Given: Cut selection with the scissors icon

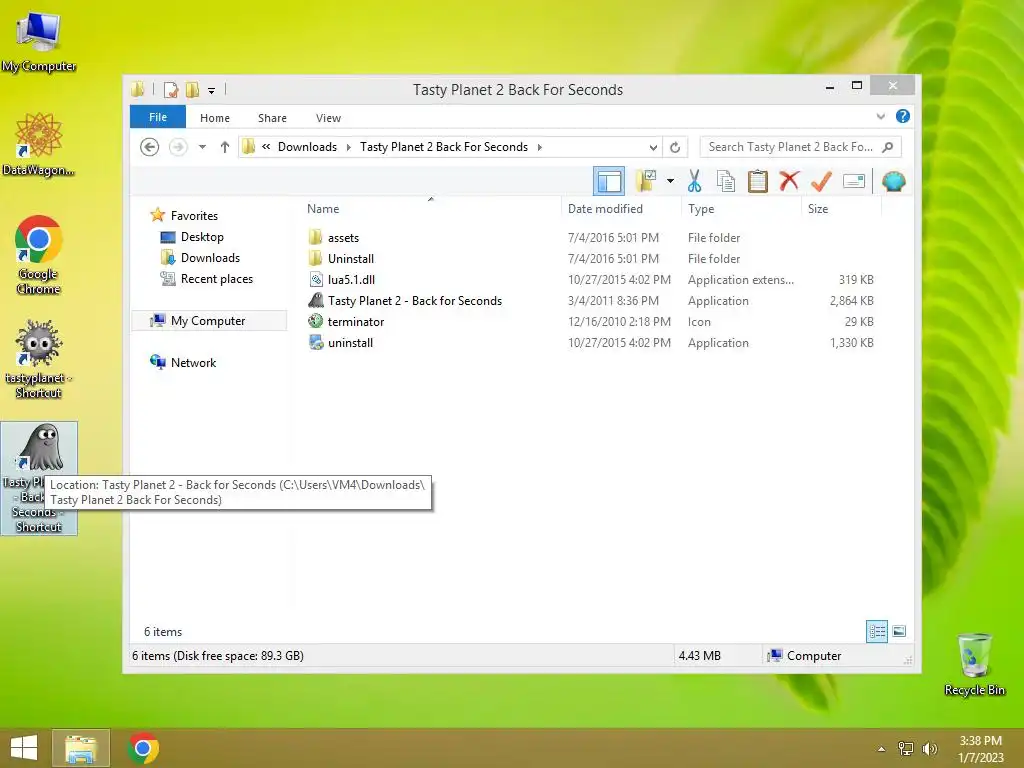Looking at the screenshot, I should pyautogui.click(x=694, y=182).
